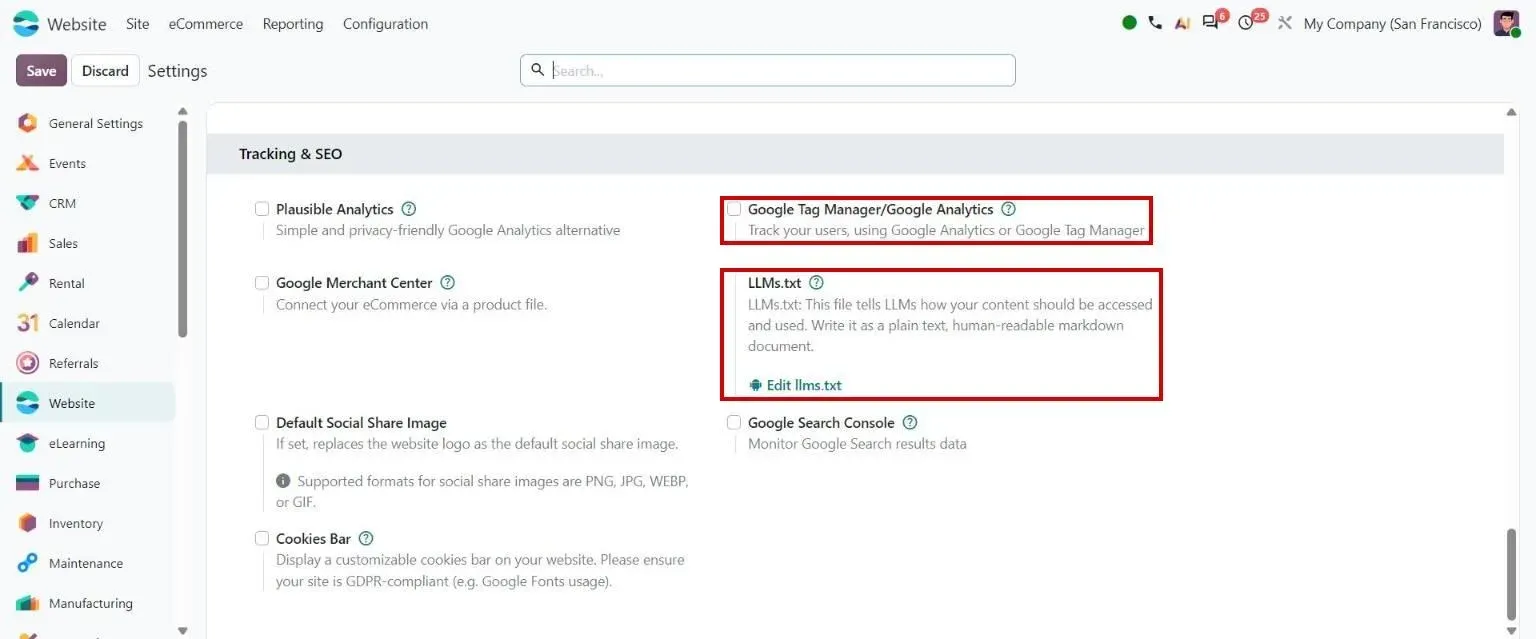Viewport: 1536px width, 639px height.
Task: Open the Purchase card icon
Action: (x=28, y=484)
